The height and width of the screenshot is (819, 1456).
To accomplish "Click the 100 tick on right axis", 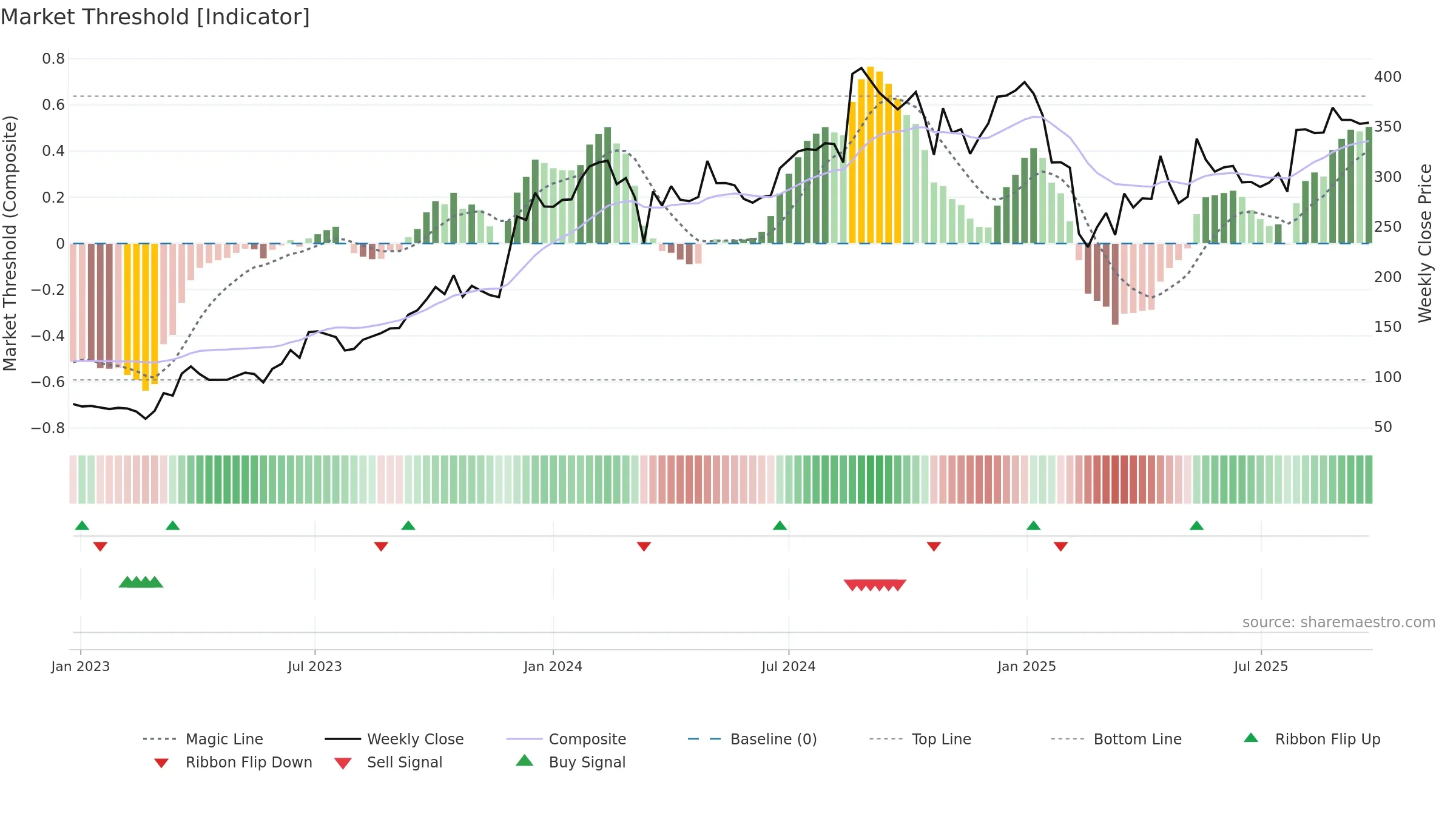I will click(x=1388, y=377).
